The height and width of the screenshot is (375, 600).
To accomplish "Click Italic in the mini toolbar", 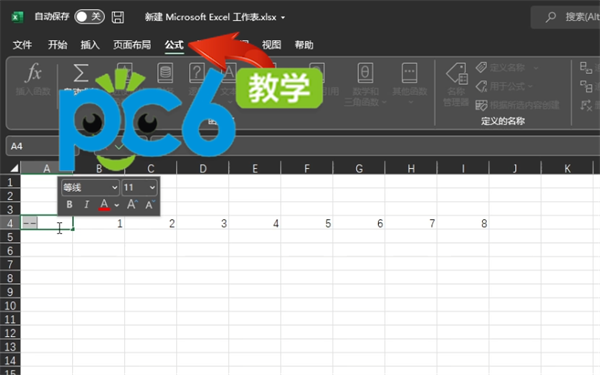I will [x=86, y=205].
